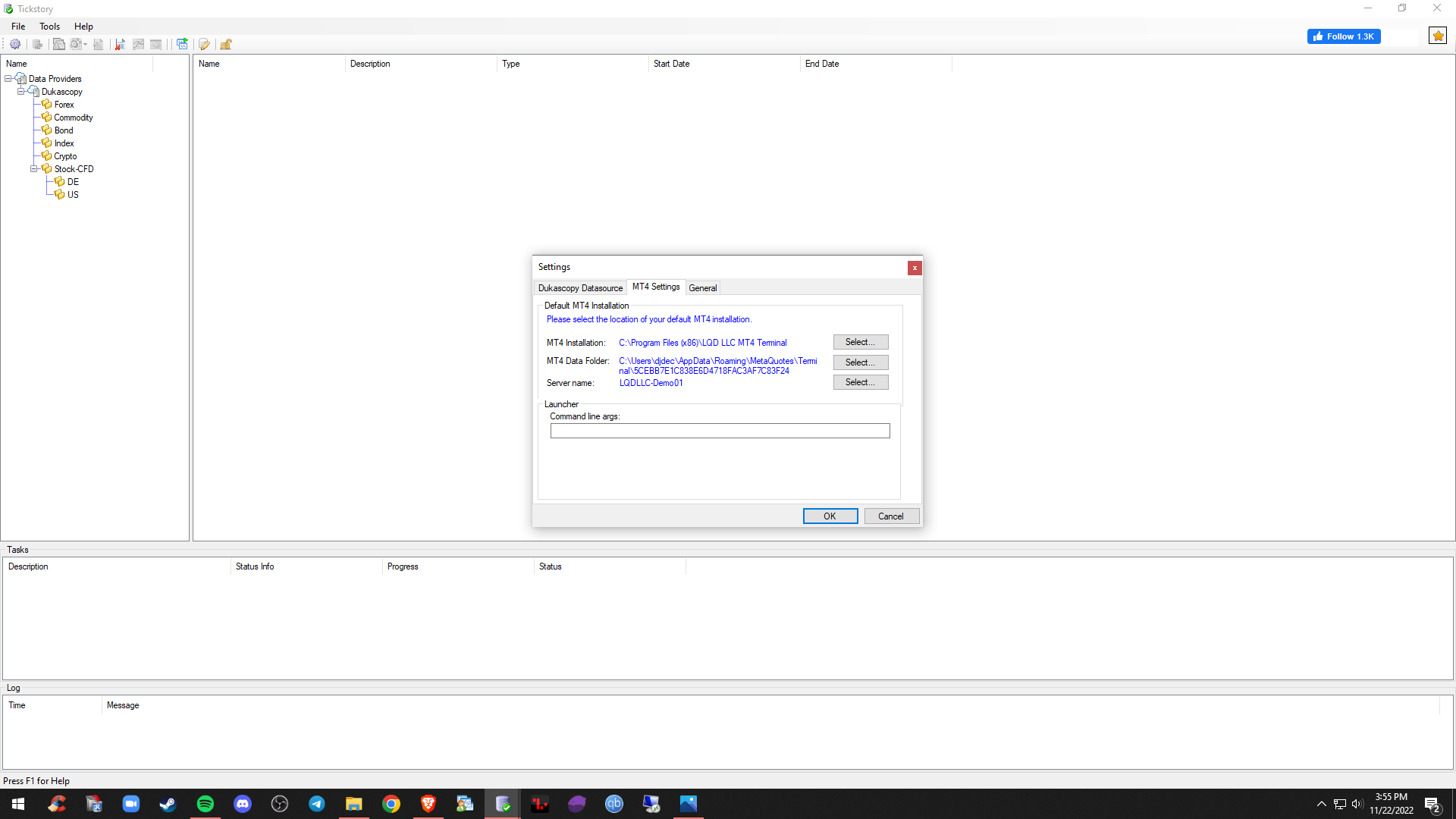This screenshot has height=819, width=1456.
Task: Open the Windows Start menu
Action: pyautogui.click(x=18, y=804)
